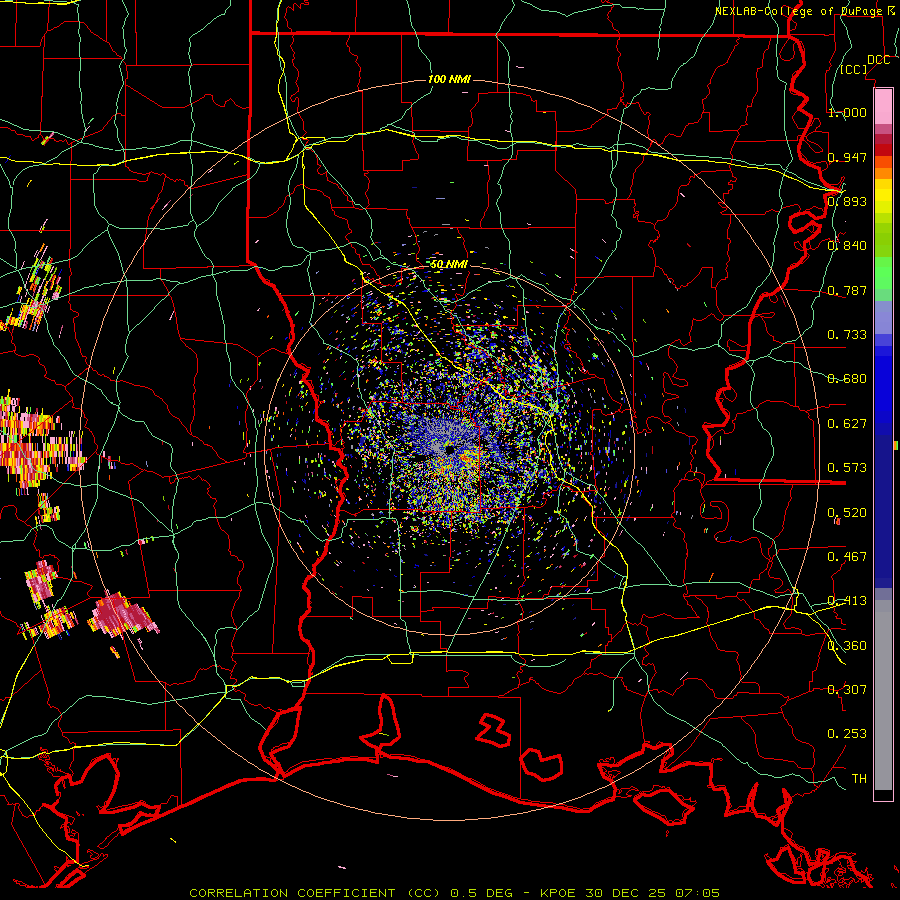This screenshot has height=900, width=900.
Task: Click the 0.680 color scale label
Action: coord(847,379)
